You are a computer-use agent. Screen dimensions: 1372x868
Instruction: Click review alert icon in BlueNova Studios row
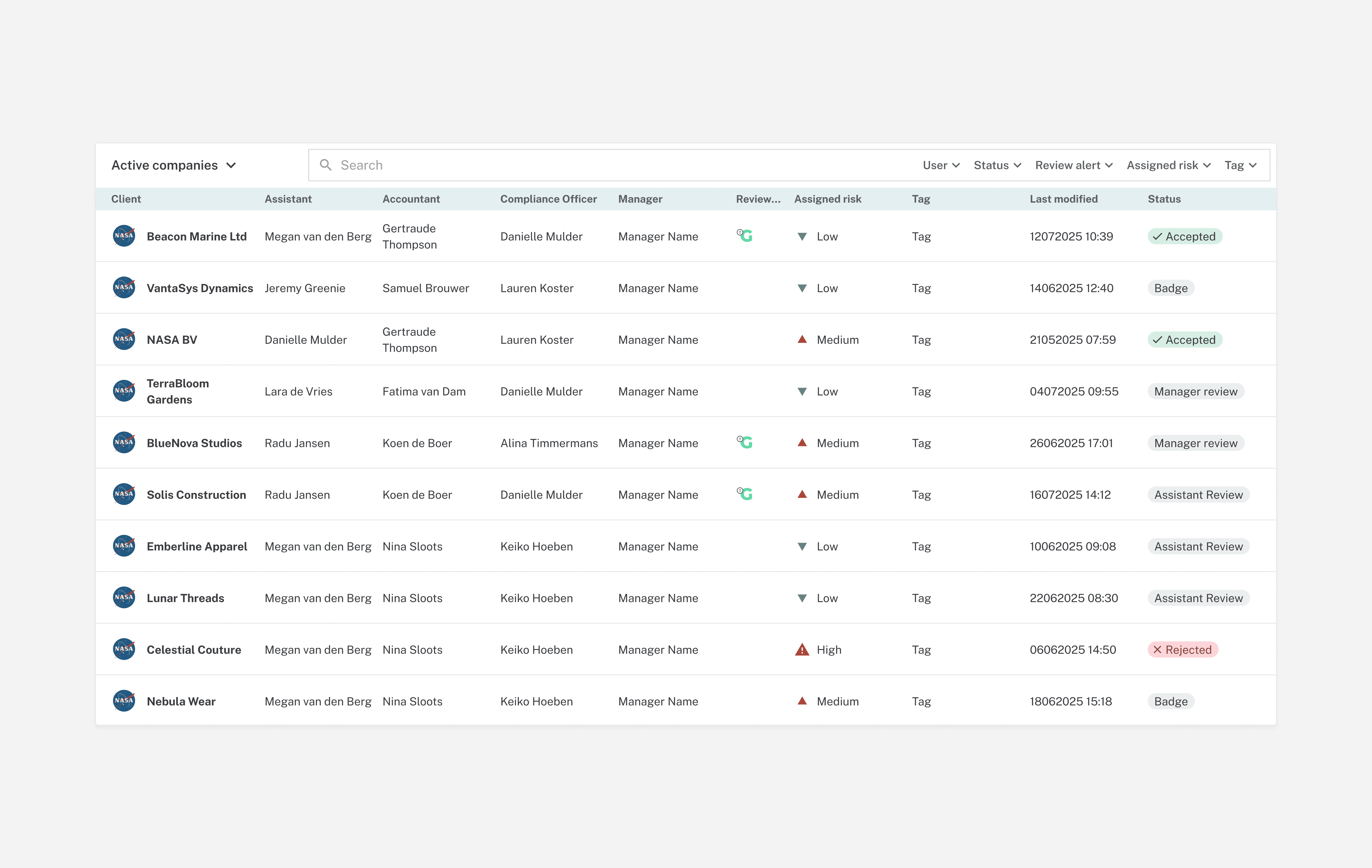coord(745,442)
